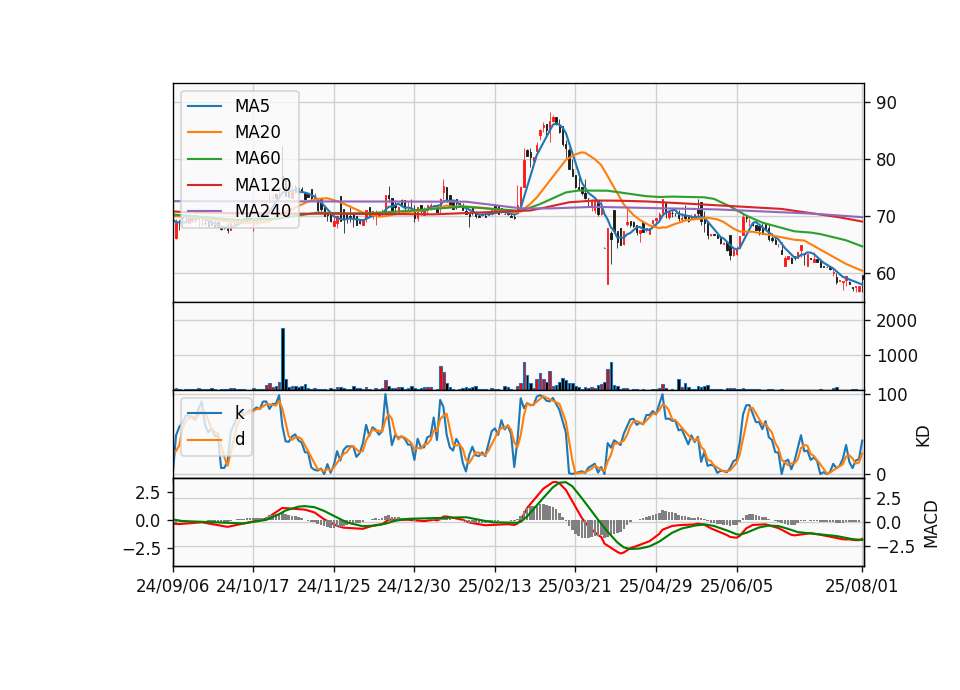Click the date label 25/04/29
This screenshot has height=690, width=960.
(656, 586)
